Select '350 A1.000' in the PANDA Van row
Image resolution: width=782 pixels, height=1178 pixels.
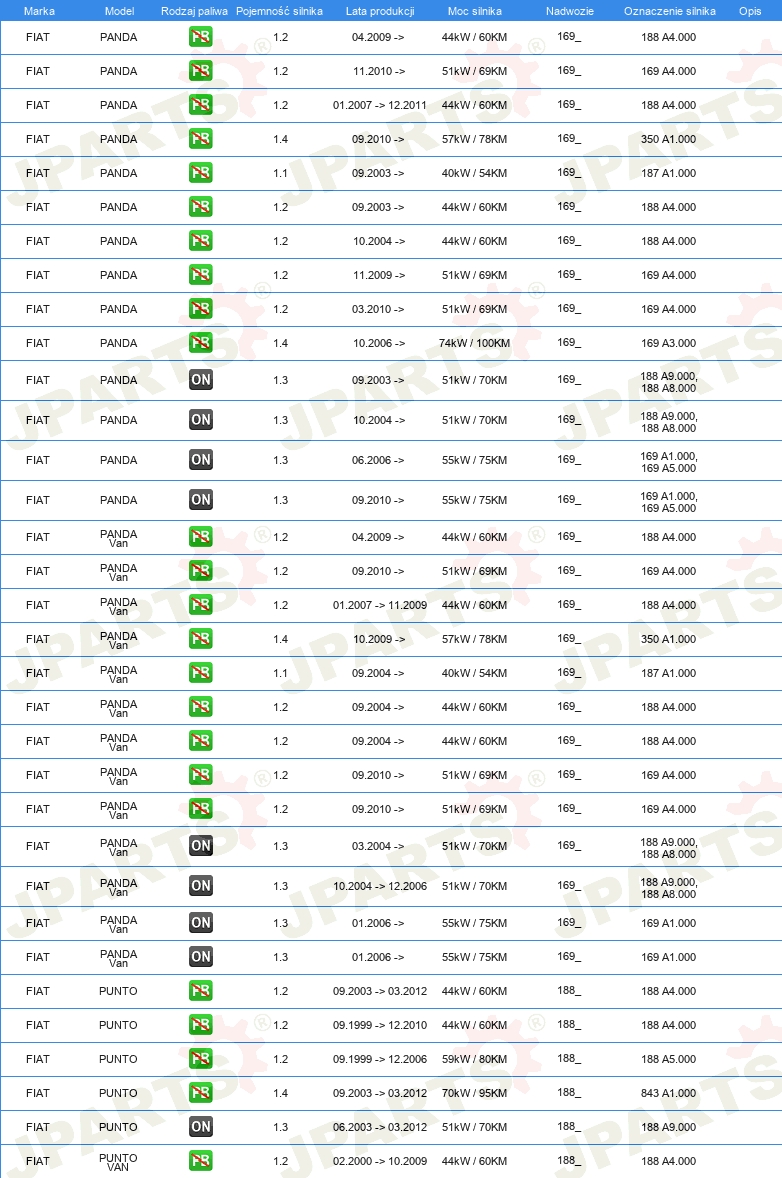(669, 639)
